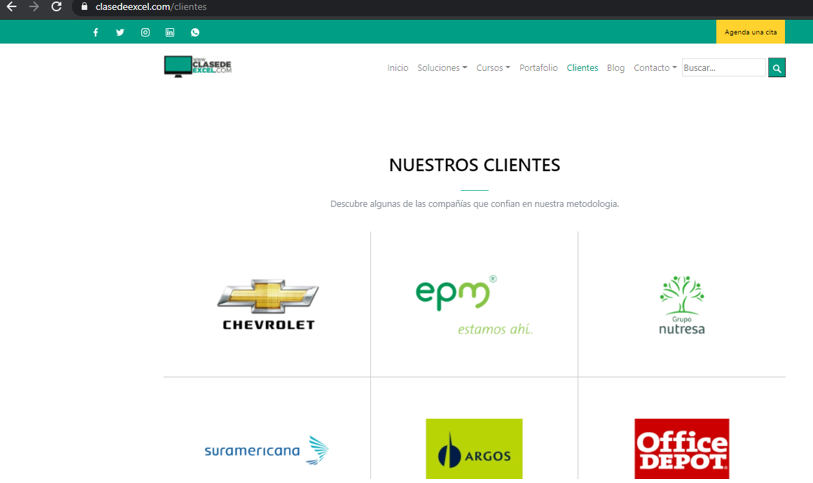Go to the Inicio menu item
Screen dimensions: 813x483
pos(398,67)
